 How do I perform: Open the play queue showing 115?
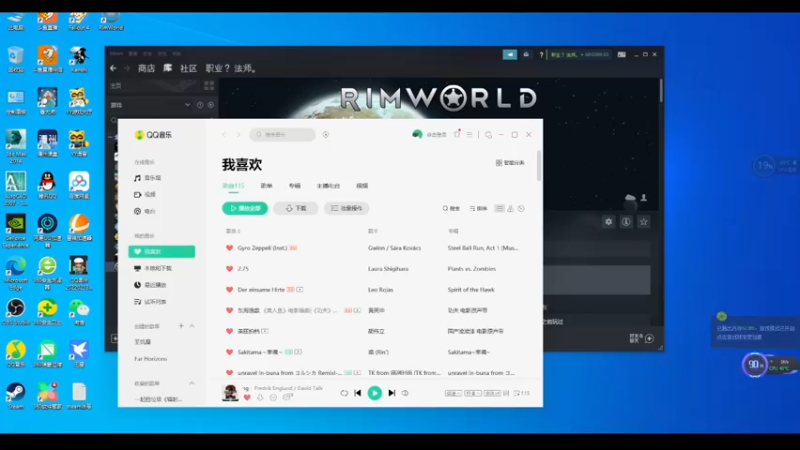522,393
